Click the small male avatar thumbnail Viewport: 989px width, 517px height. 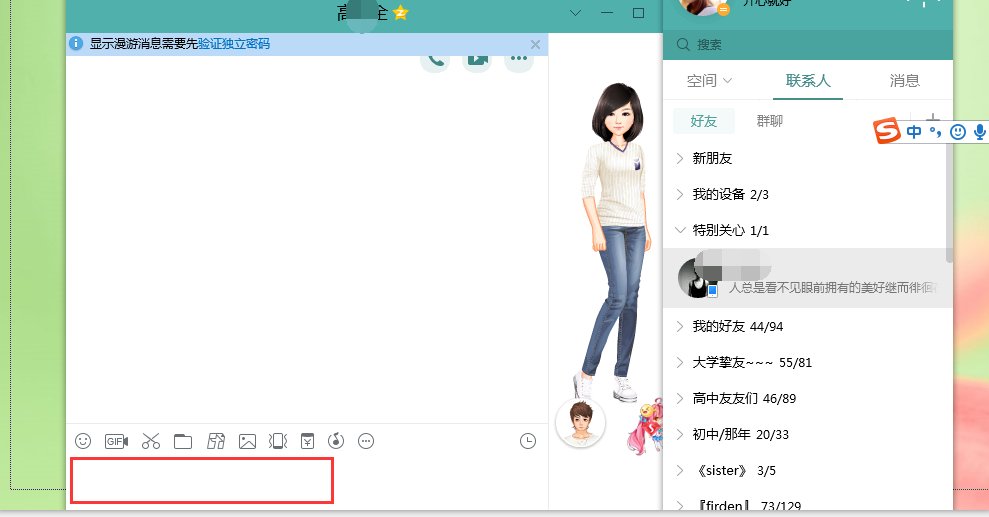(580, 422)
